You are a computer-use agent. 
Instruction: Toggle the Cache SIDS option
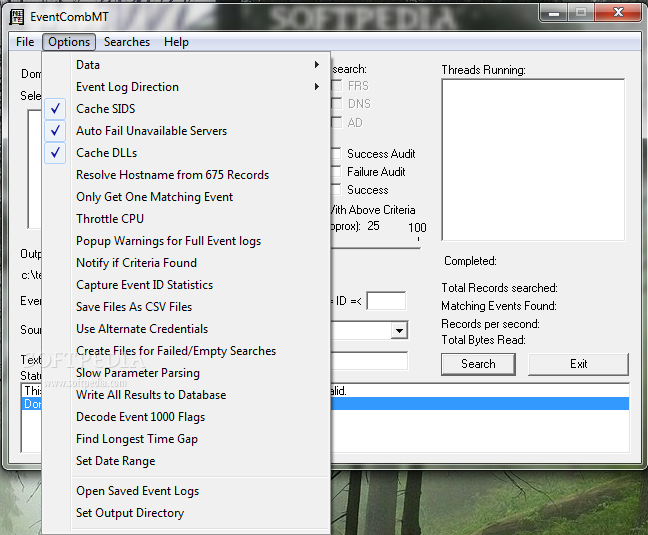pos(186,109)
